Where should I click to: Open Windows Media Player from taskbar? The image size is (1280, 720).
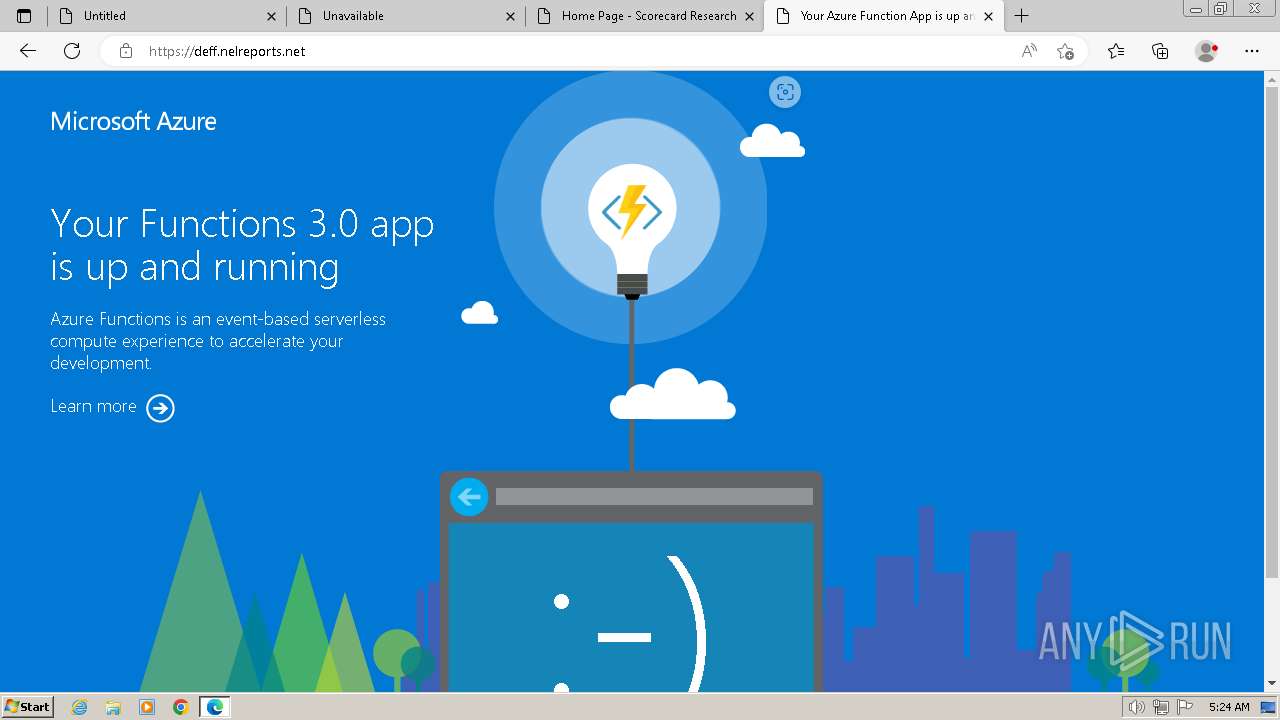point(147,707)
